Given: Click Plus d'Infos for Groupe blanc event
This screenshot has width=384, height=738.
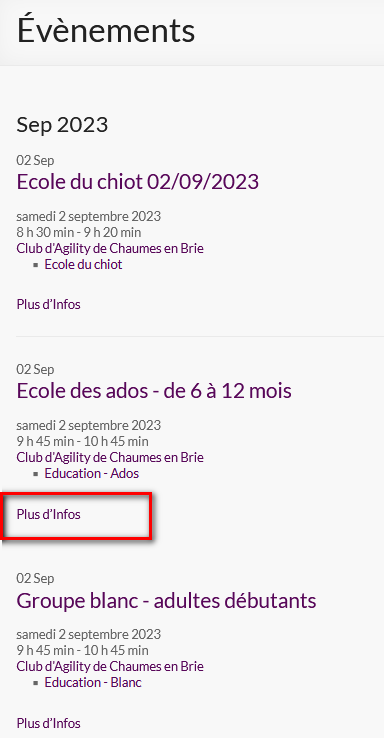Looking at the screenshot, I should (48, 723).
